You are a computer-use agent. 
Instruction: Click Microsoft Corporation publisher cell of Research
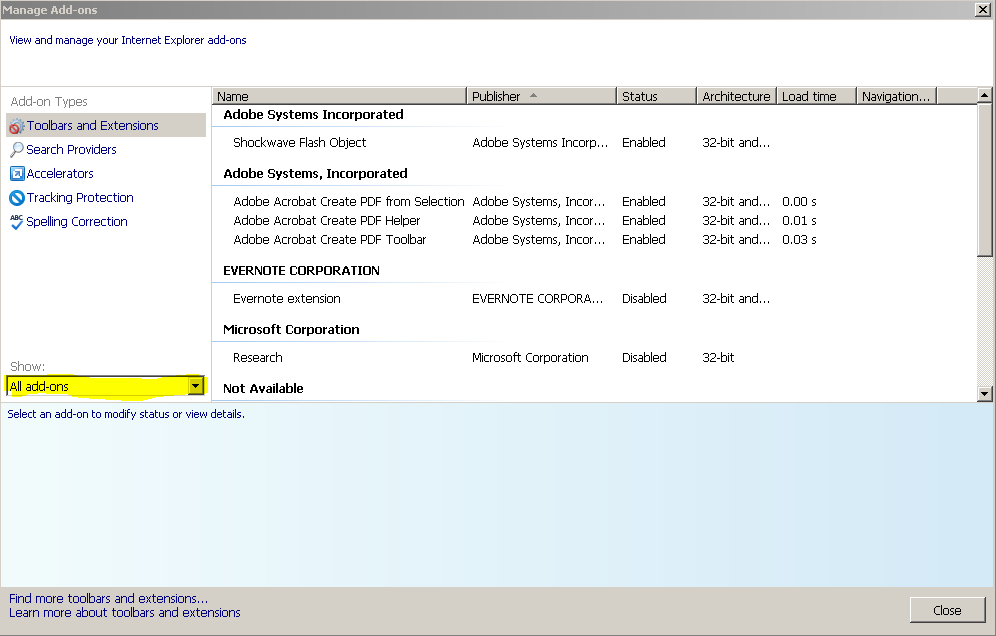pyautogui.click(x=530, y=358)
